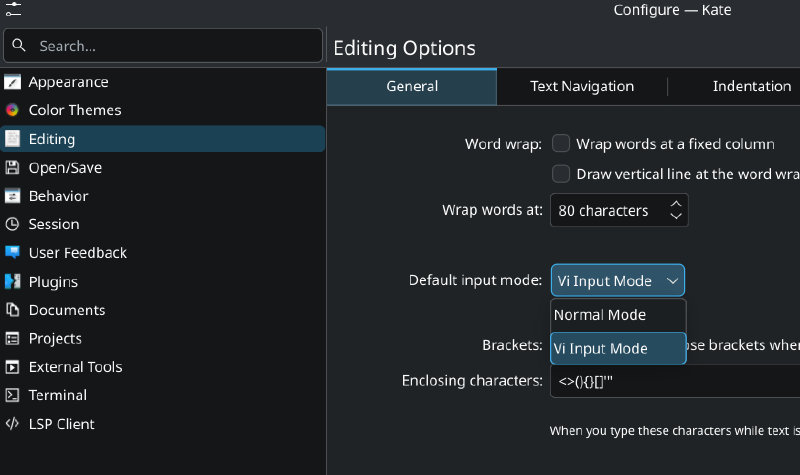Screen dimensions: 800x475
Task: Decrease wrap column with the down arrow
Action: [x=676, y=216]
